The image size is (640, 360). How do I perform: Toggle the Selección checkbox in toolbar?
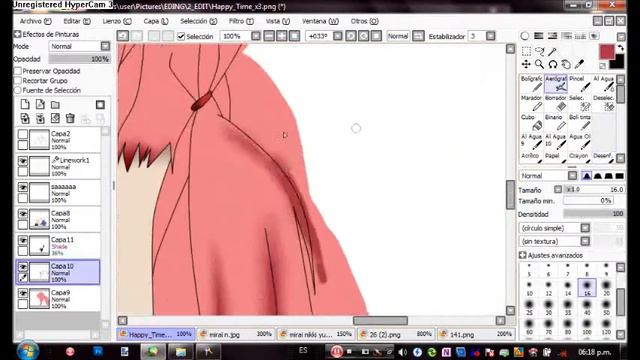click(x=181, y=36)
